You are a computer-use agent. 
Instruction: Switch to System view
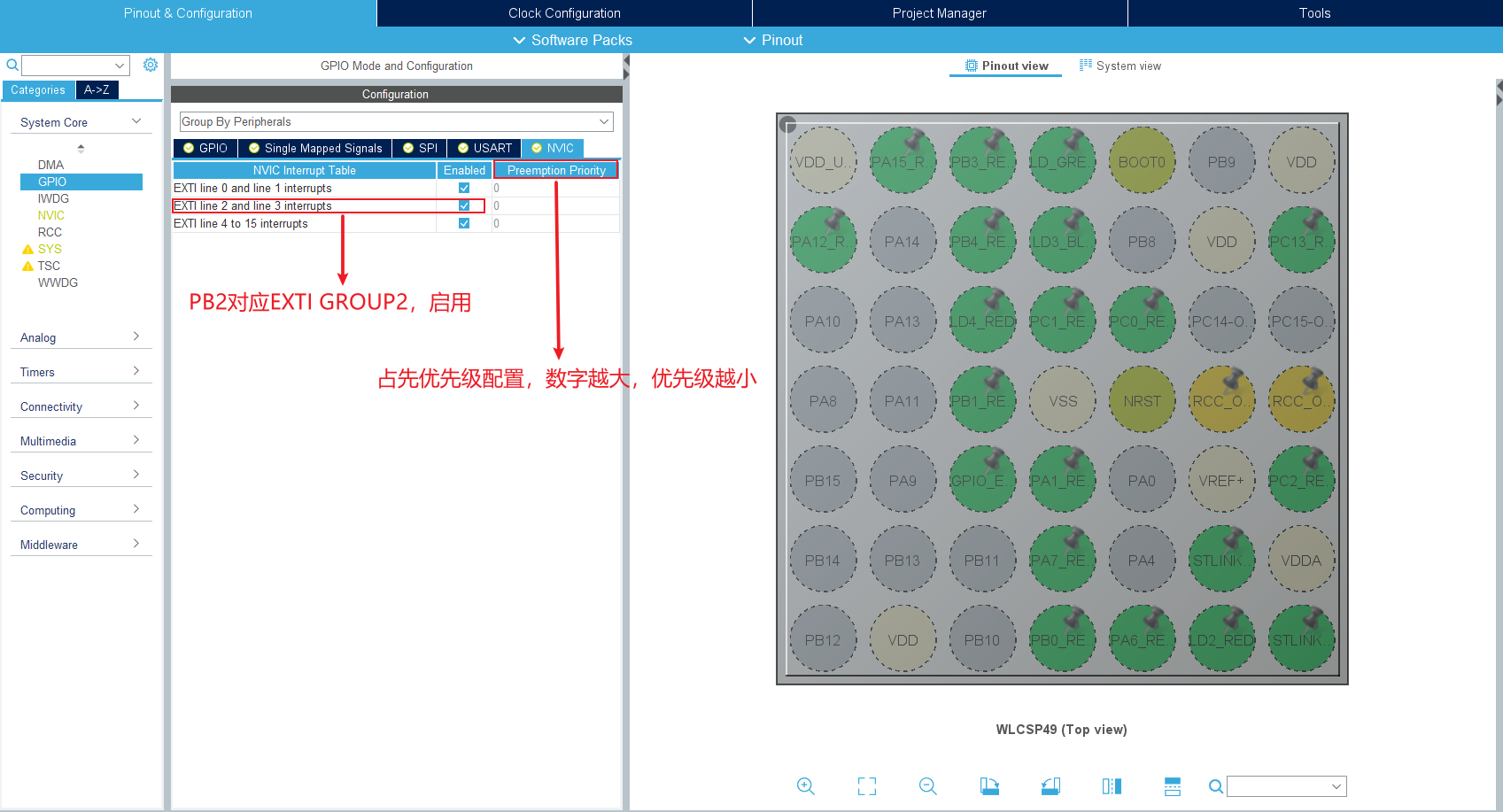pyautogui.click(x=1120, y=66)
